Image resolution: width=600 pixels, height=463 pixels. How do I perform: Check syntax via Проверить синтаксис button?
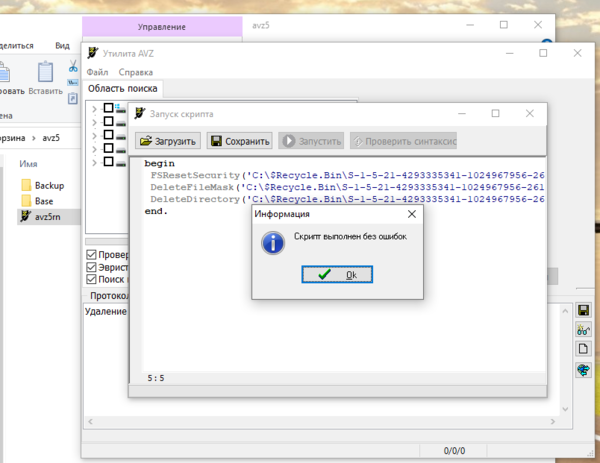point(403,141)
